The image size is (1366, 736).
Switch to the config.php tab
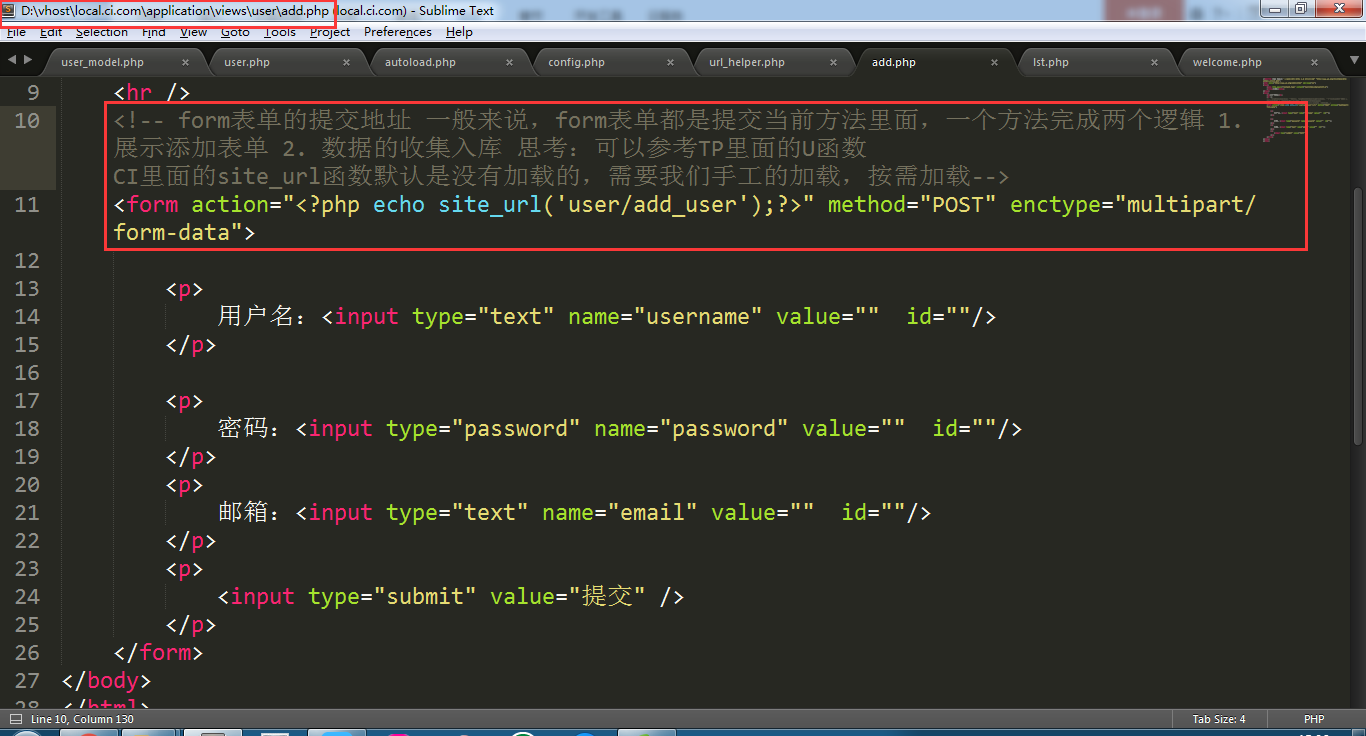coord(576,62)
